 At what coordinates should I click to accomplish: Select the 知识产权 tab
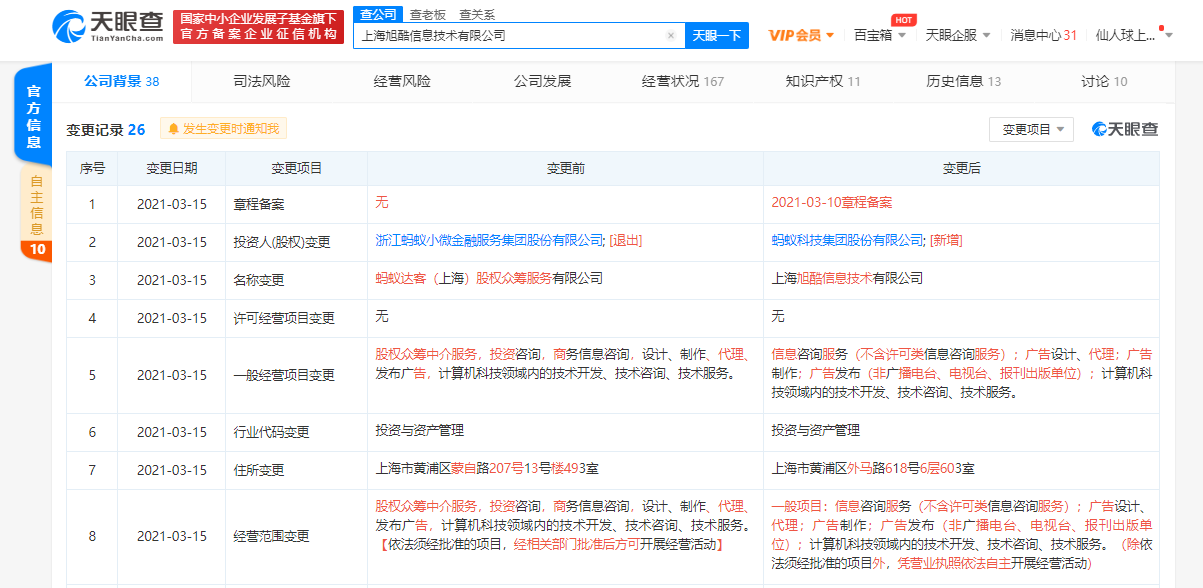823,81
